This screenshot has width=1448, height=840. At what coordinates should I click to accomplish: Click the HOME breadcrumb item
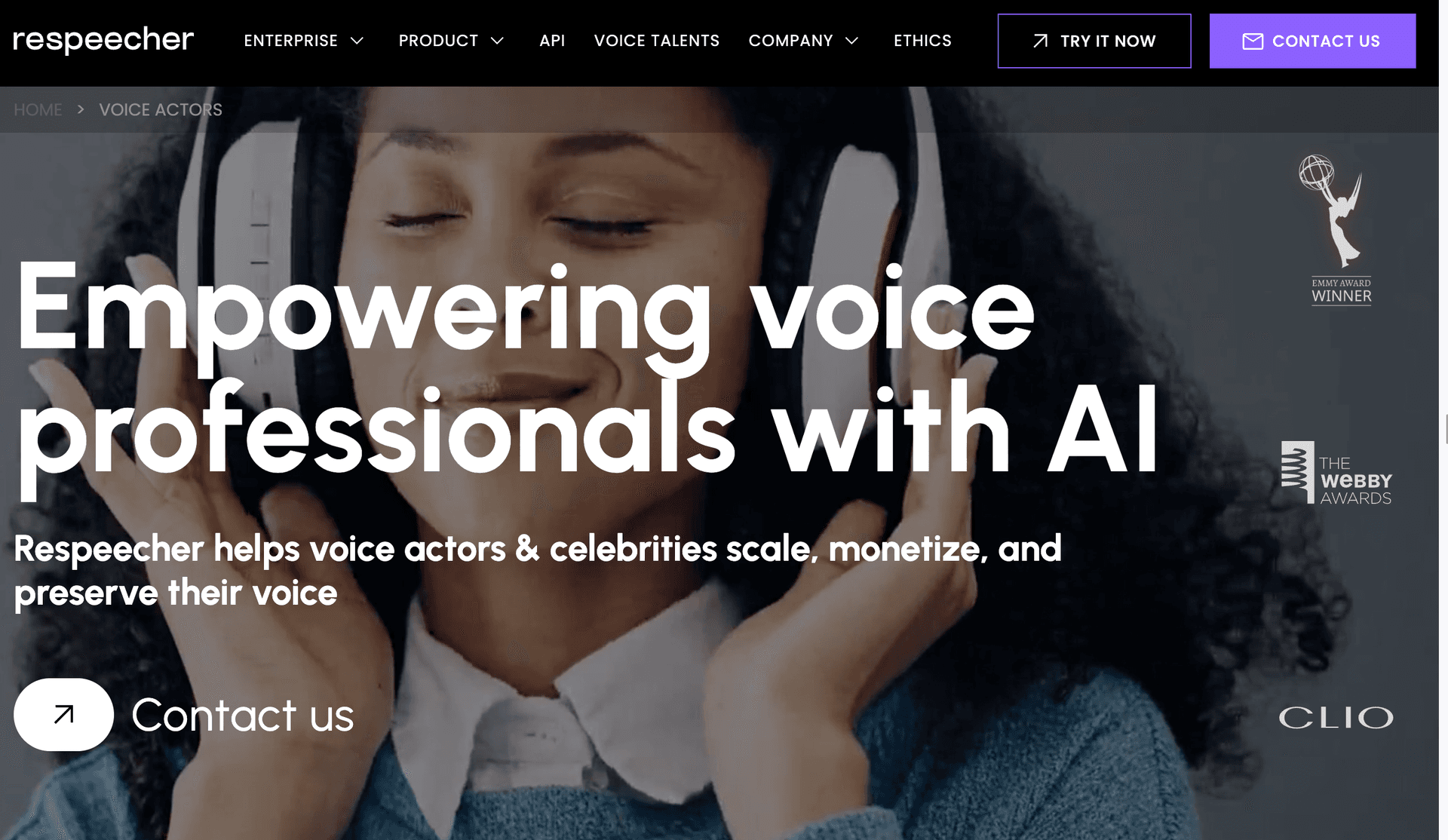click(x=38, y=110)
